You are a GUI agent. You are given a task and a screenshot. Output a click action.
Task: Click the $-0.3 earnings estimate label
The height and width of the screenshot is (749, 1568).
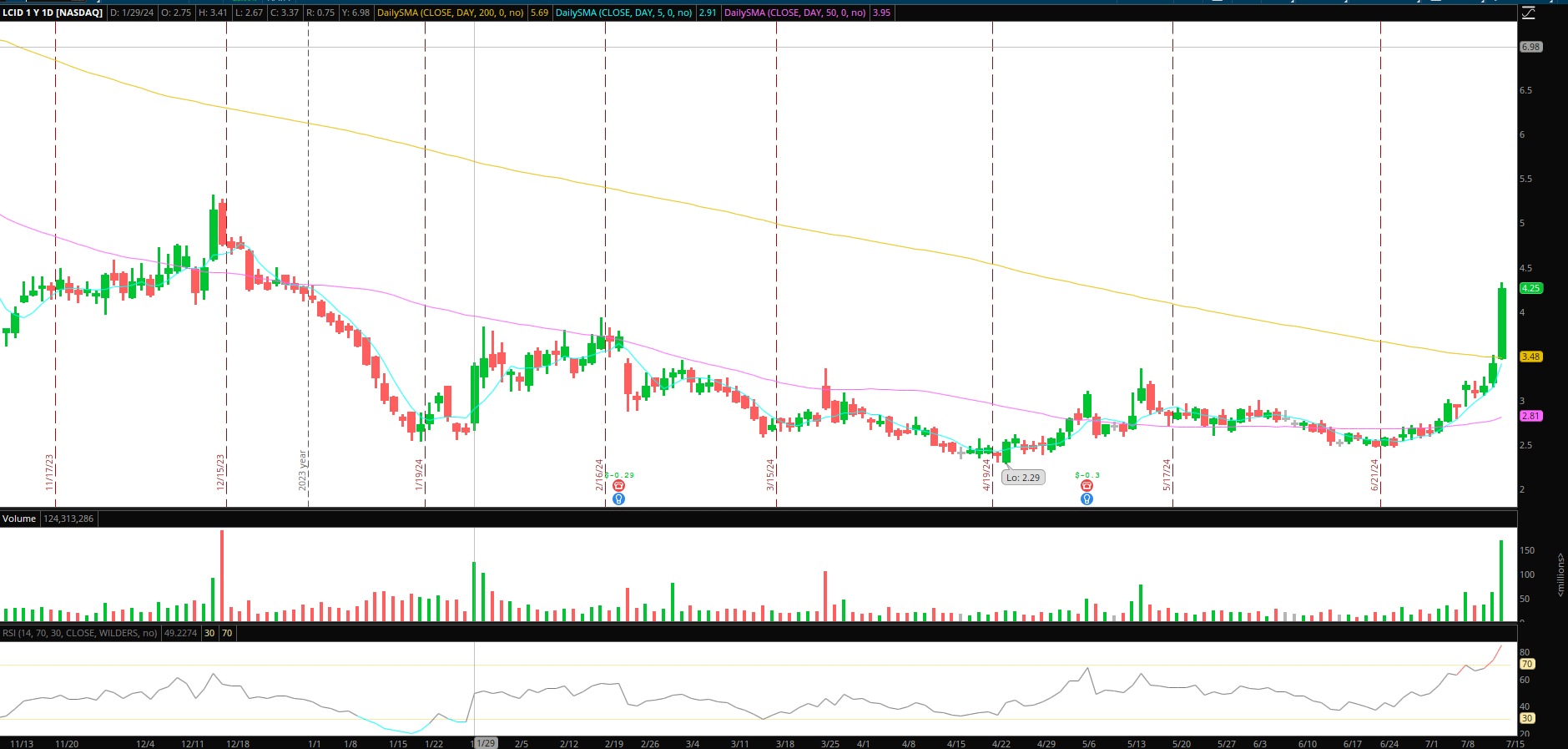point(1087,475)
